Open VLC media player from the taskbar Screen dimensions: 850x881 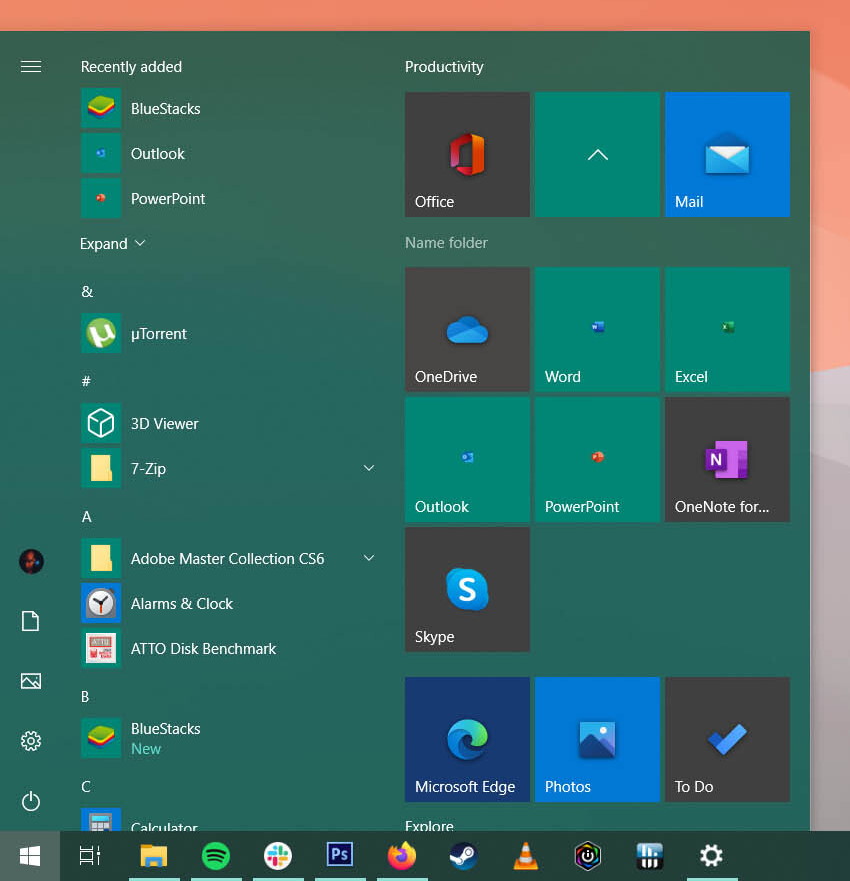(x=525, y=856)
